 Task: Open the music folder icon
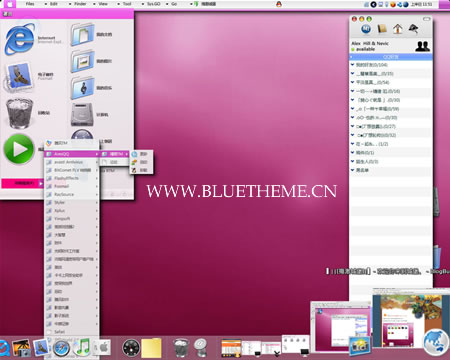82,88
